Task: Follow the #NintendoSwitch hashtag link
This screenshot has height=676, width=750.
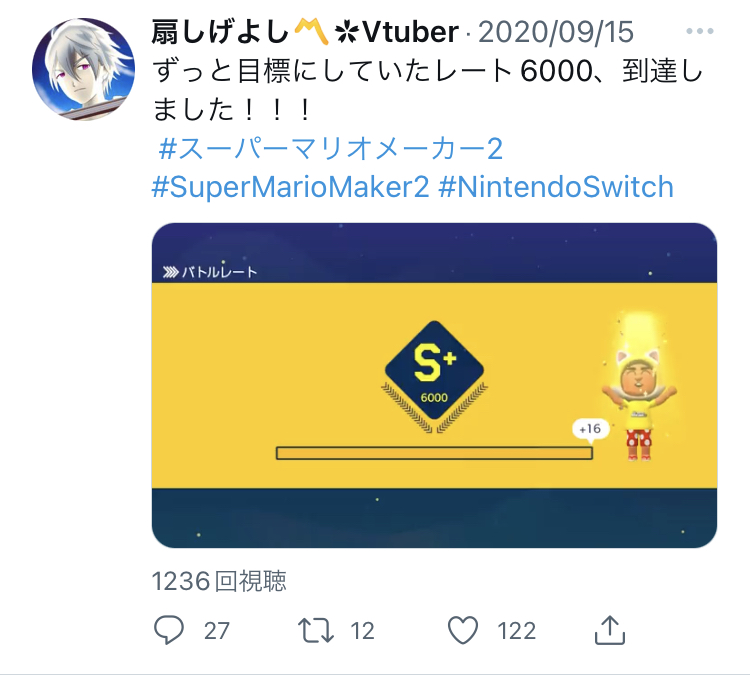Action: [x=556, y=187]
